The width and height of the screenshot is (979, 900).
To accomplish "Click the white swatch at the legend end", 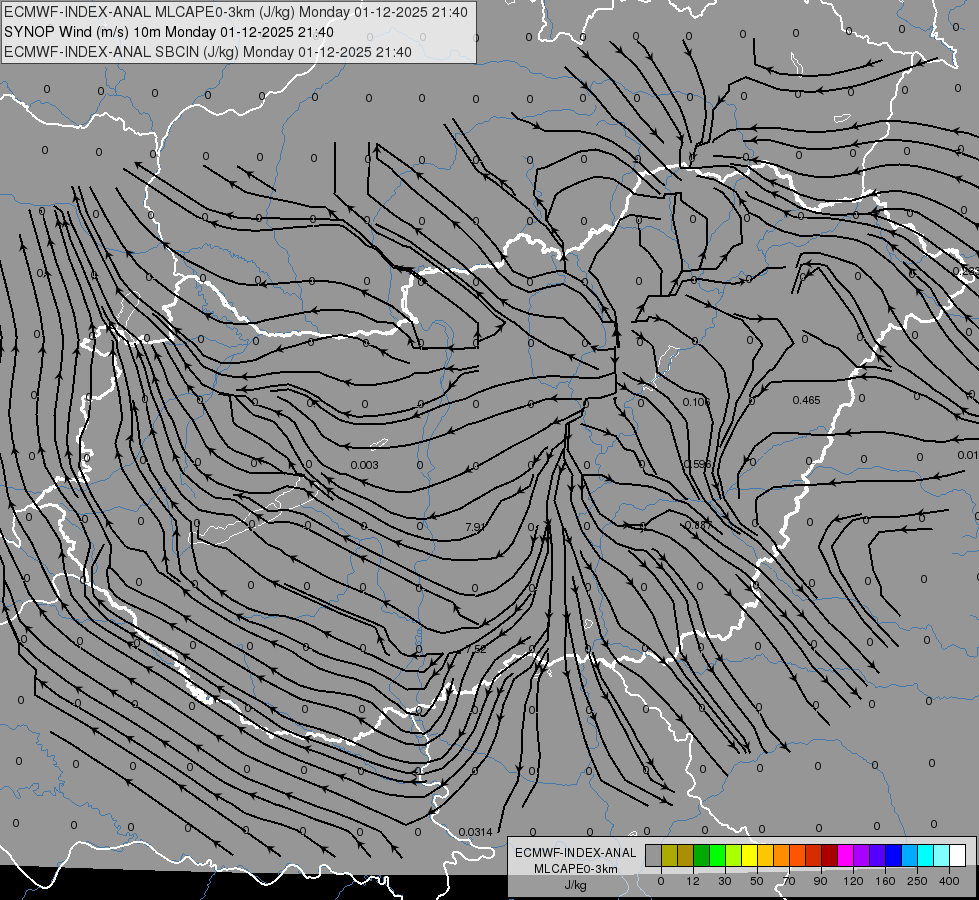I will (958, 855).
